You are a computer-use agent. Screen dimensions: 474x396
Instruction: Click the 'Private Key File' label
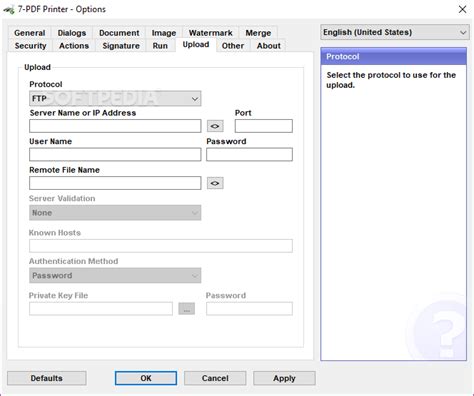click(58, 295)
